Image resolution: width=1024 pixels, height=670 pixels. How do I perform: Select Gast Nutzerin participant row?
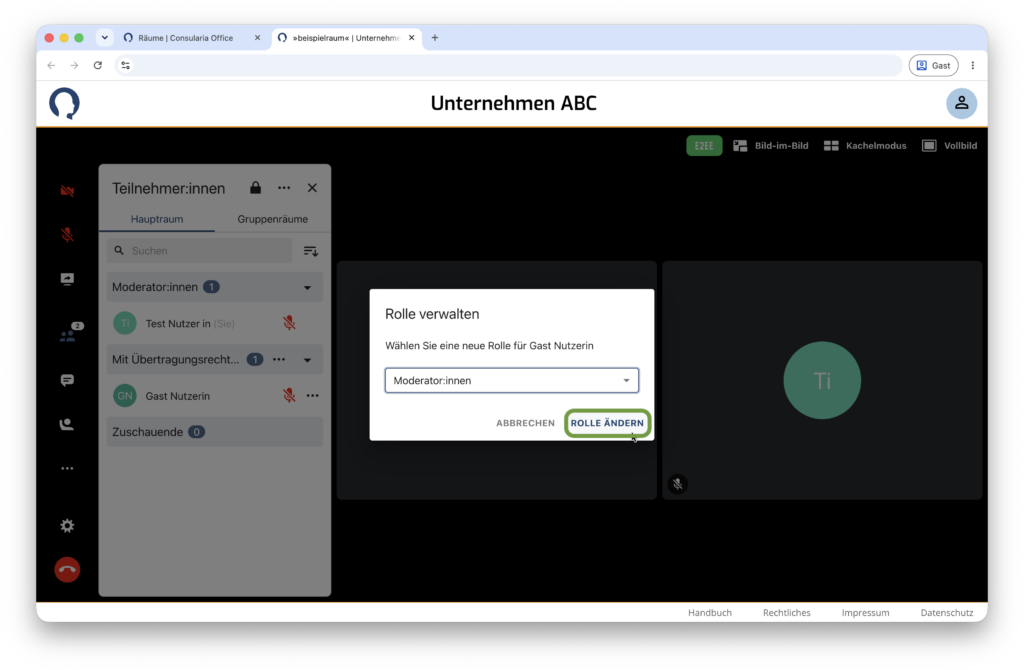pyautogui.click(x=215, y=396)
